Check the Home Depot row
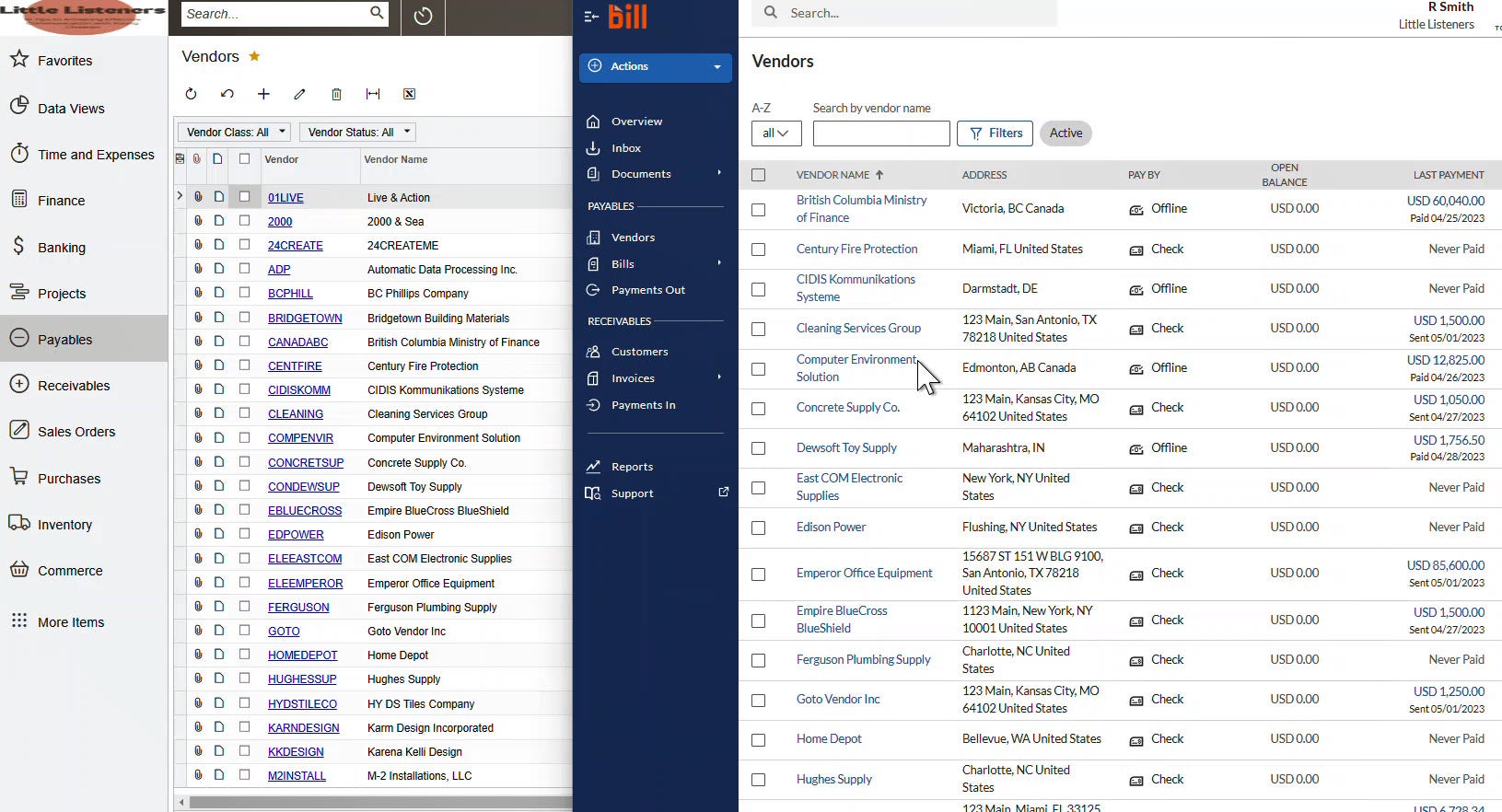The width and height of the screenshot is (1502, 812). click(x=758, y=739)
